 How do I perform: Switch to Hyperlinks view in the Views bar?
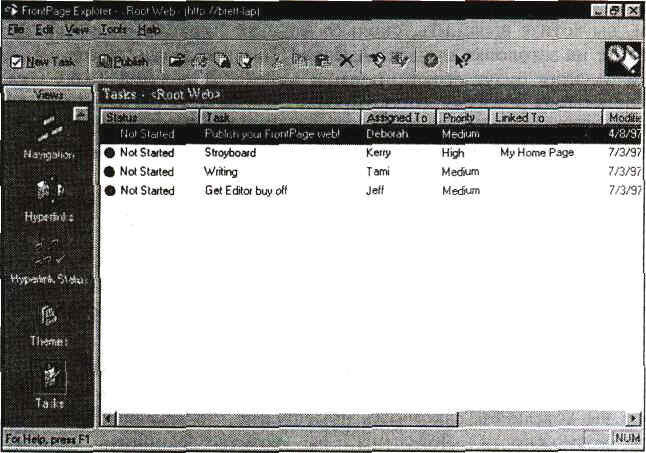[x=49, y=201]
